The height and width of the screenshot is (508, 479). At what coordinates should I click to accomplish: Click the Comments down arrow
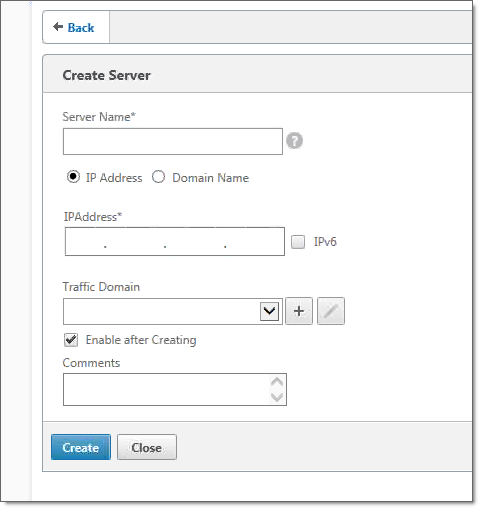[277, 397]
